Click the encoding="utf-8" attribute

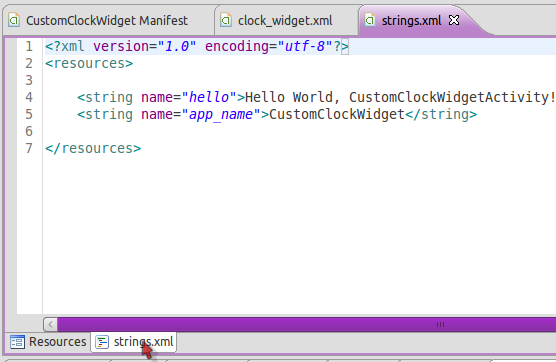tap(268, 46)
